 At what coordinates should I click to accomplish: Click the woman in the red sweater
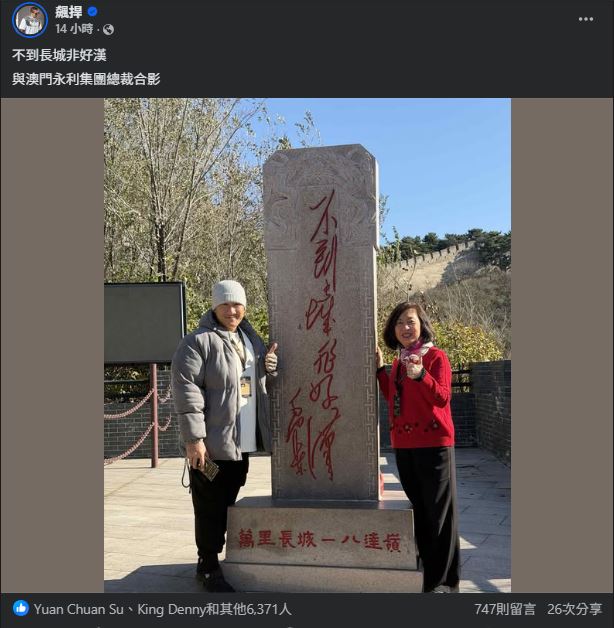419,447
